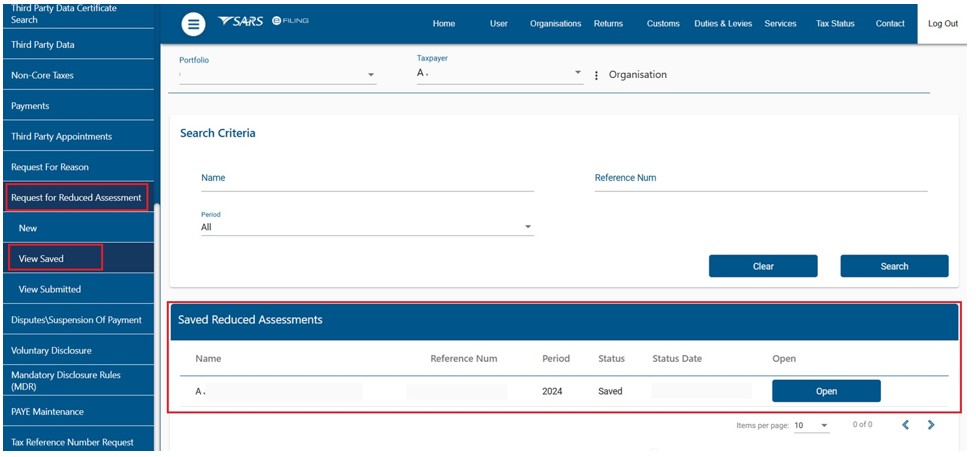Expand the Portfolio dropdown
The image size is (976, 457).
[x=278, y=75]
